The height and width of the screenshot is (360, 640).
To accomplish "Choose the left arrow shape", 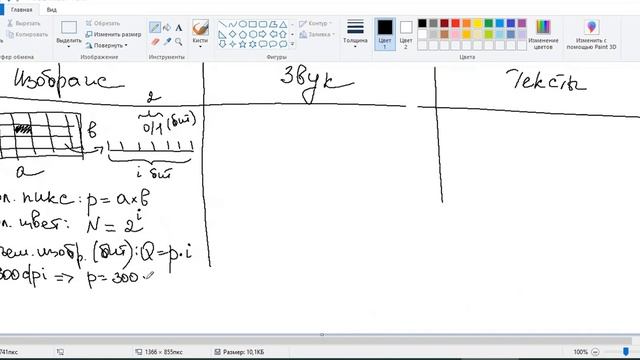I will coord(273,34).
